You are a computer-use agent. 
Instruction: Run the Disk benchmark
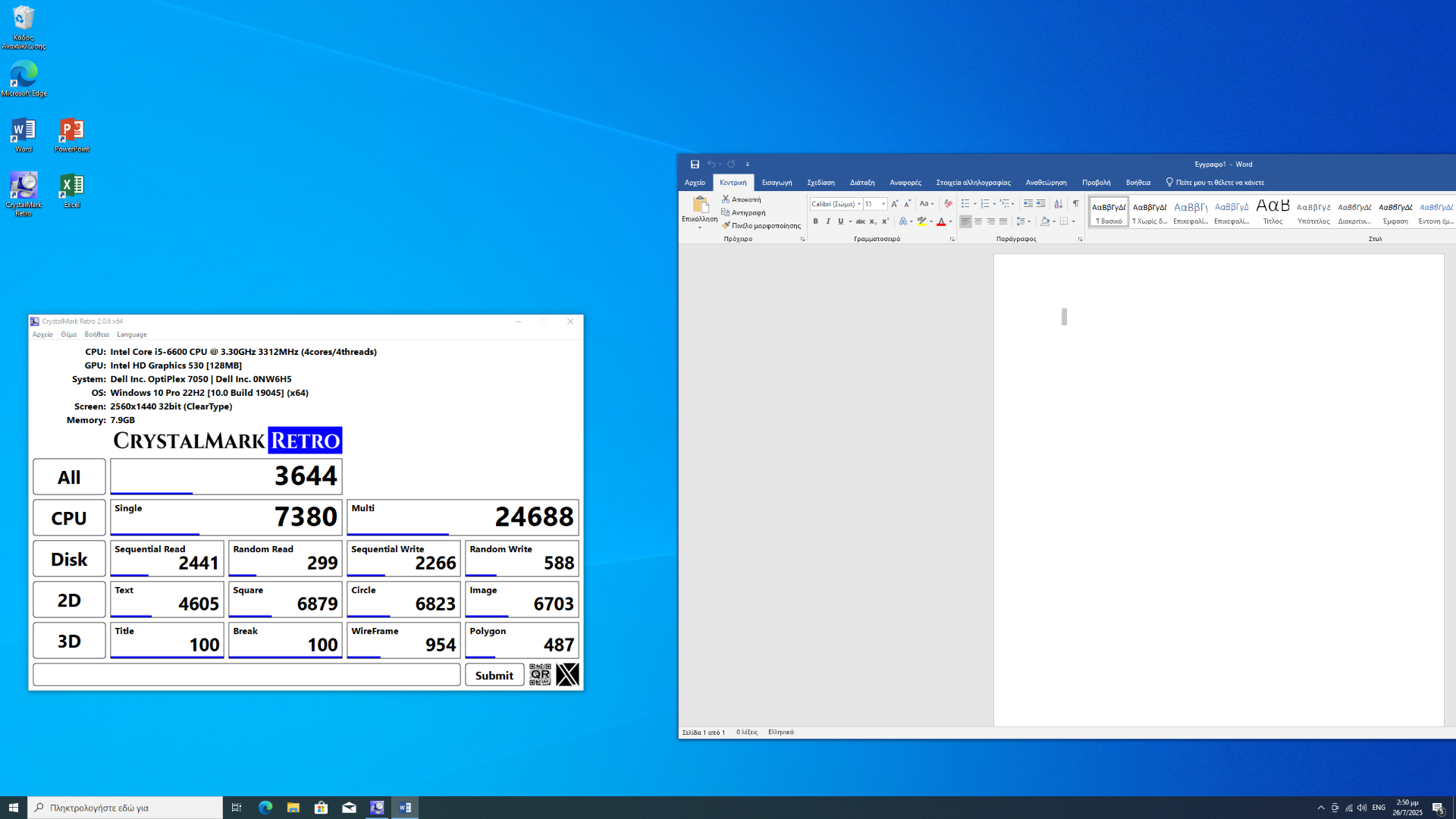69,559
